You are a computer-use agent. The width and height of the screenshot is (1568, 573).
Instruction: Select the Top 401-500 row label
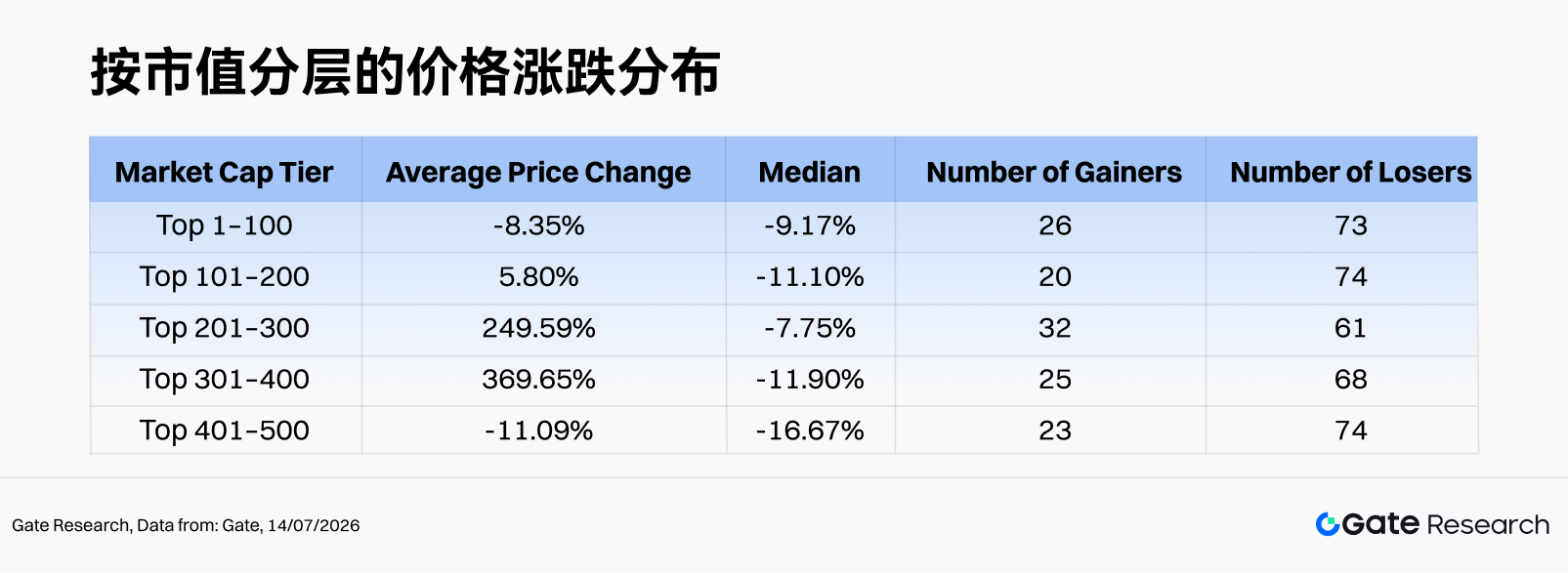(x=225, y=430)
